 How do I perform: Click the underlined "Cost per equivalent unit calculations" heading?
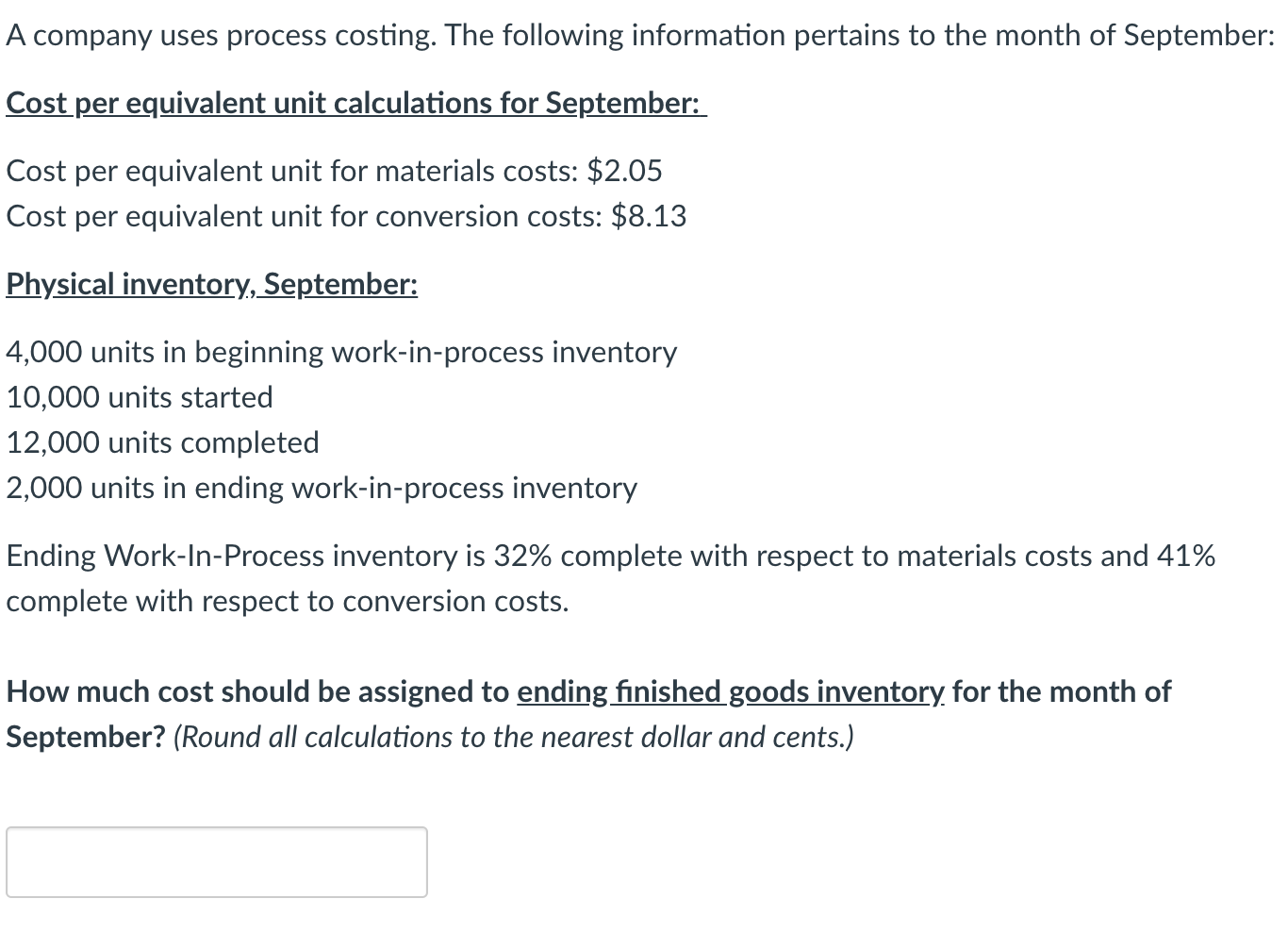click(355, 103)
